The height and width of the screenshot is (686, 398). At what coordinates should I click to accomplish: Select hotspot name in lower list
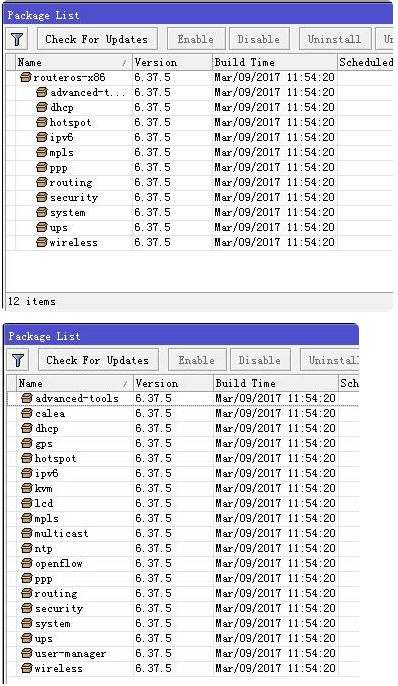point(56,458)
